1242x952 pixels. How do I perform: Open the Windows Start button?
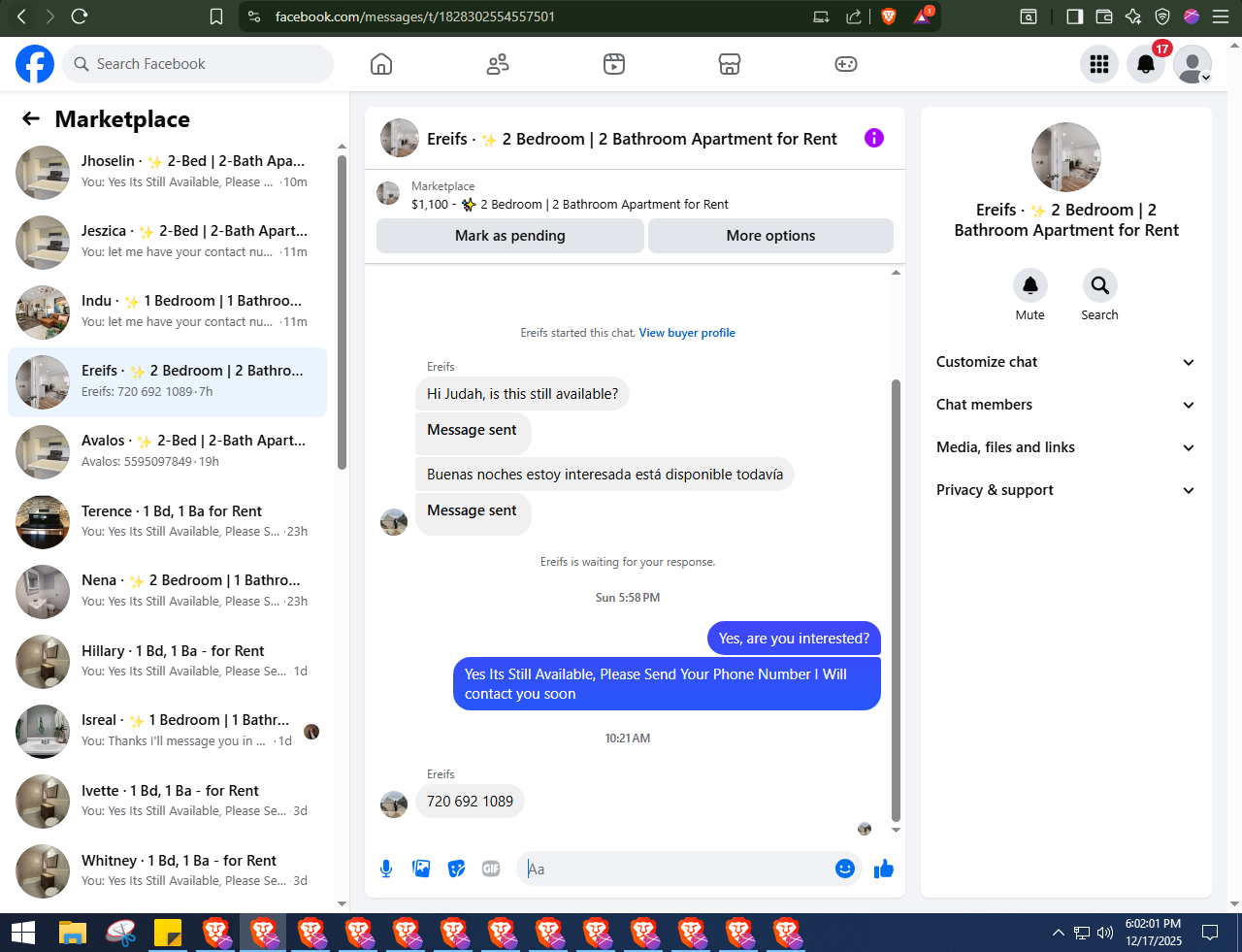pos(23,934)
